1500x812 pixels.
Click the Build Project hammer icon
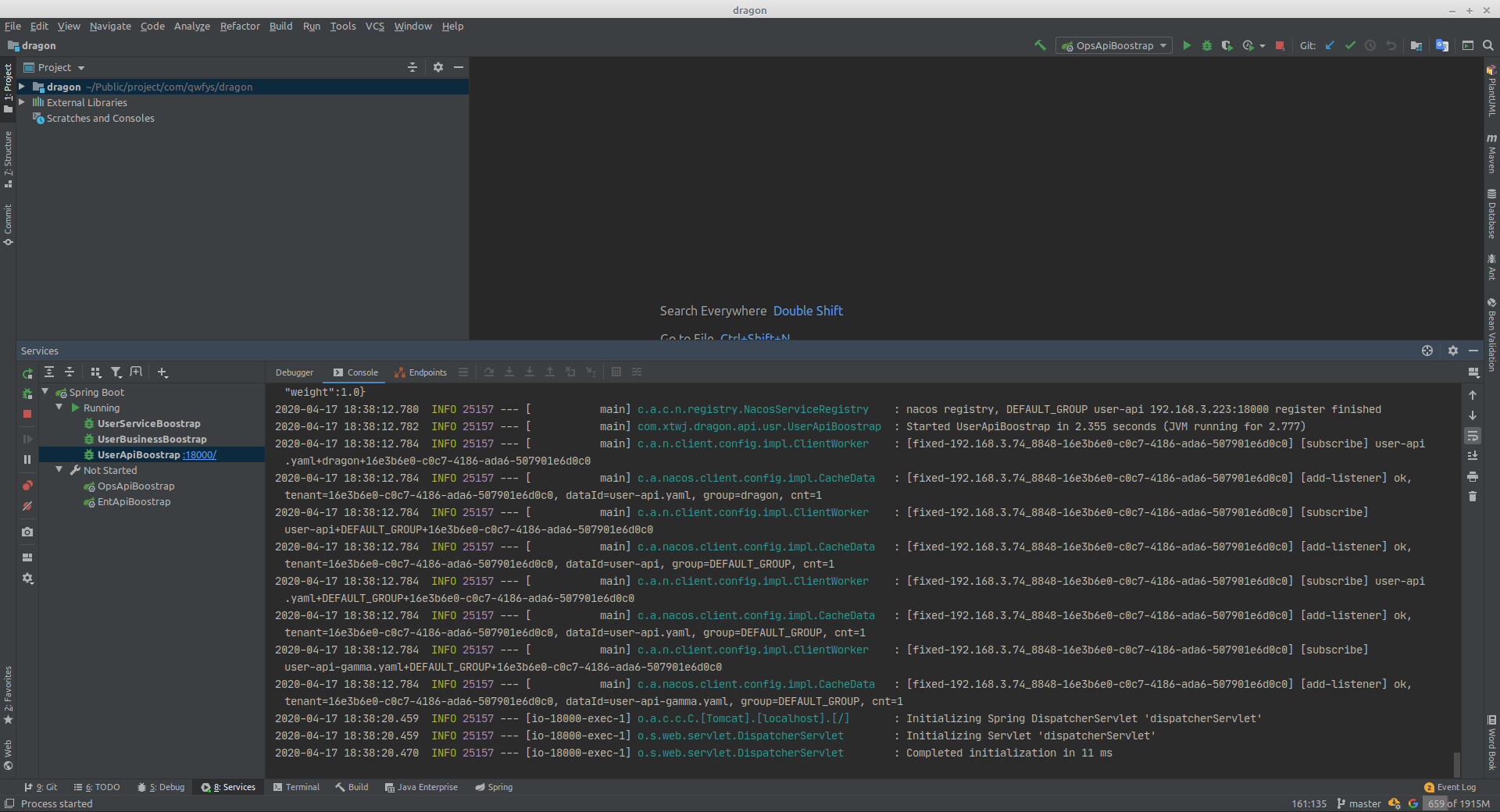pyautogui.click(x=1040, y=45)
